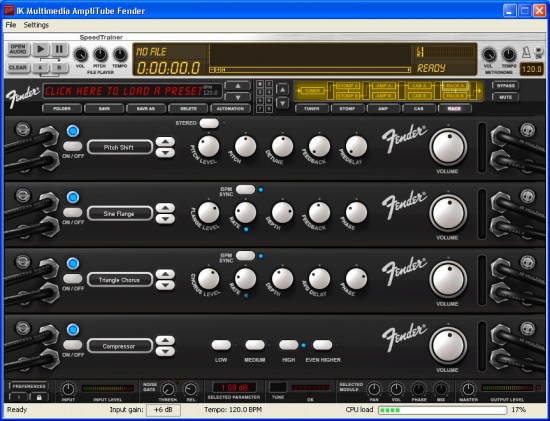Click the file player timeline bar
Viewport: 550px width, 421px height.
point(310,70)
